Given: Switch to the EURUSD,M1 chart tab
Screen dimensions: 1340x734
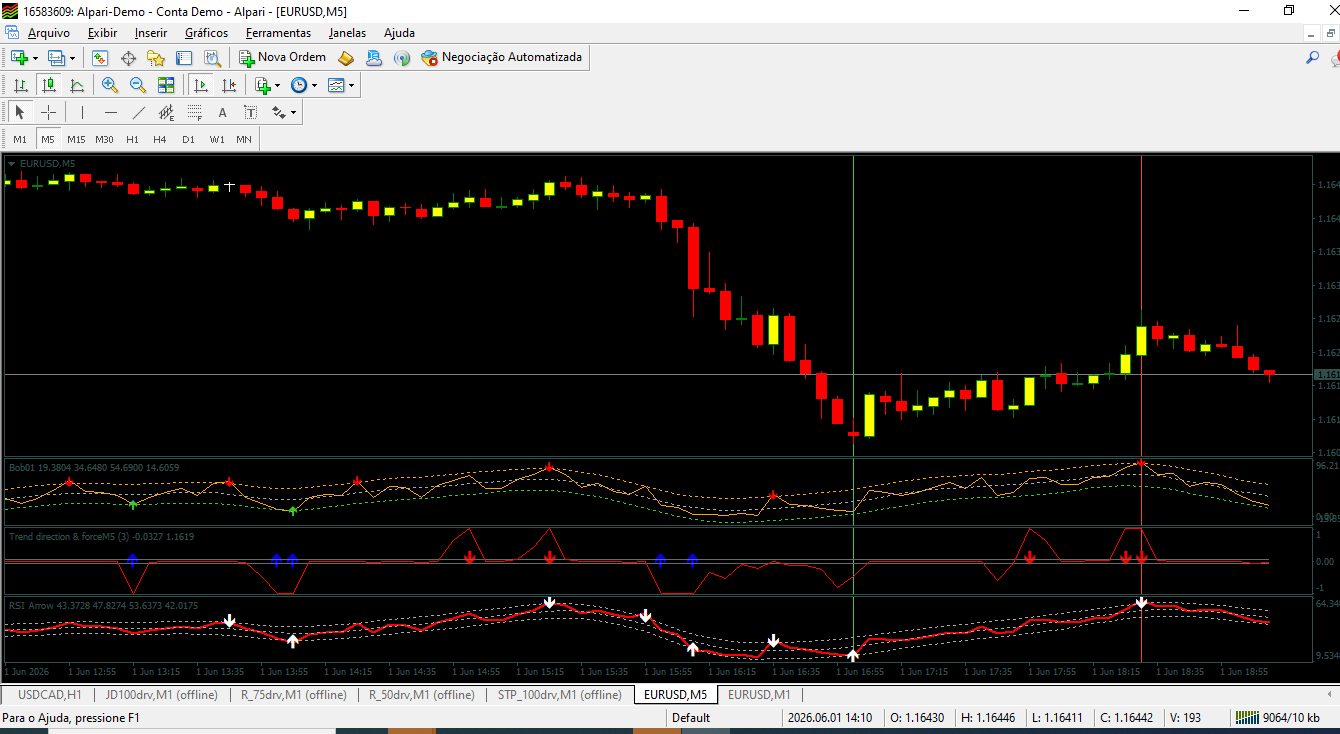Looking at the screenshot, I should point(759,694).
